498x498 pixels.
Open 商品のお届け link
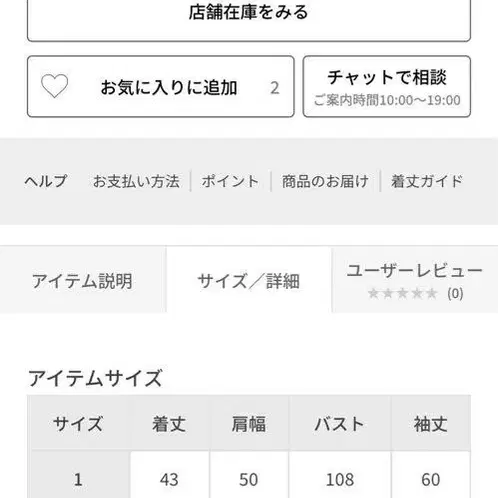pyautogui.click(x=325, y=181)
